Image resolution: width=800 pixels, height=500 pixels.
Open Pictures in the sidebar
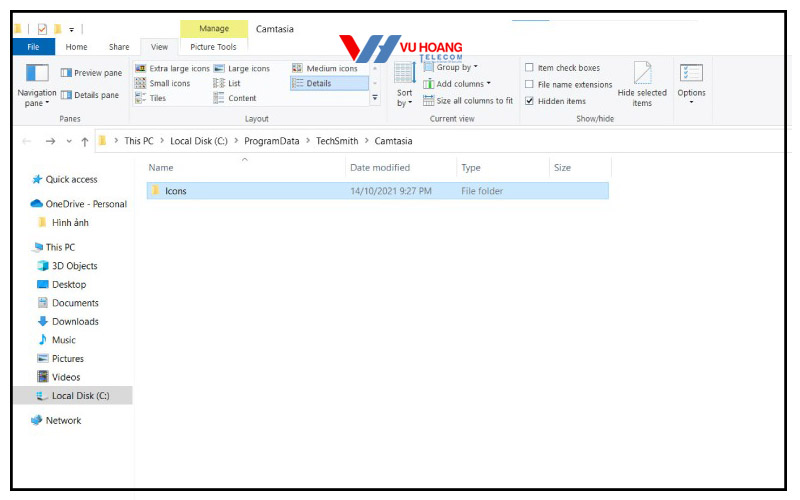[x=61, y=359]
